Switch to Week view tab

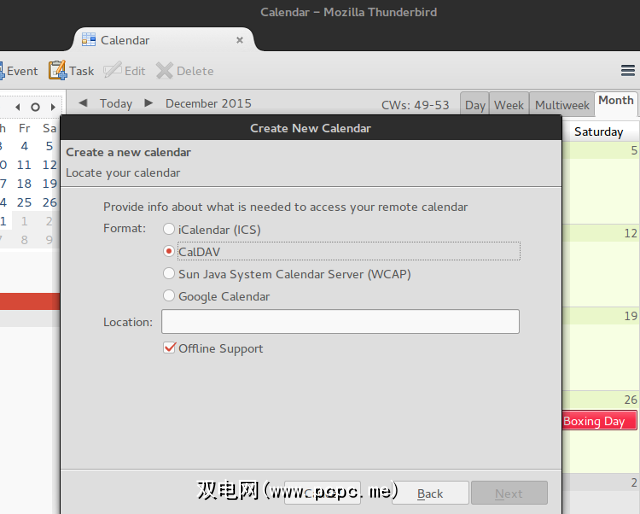point(509,105)
